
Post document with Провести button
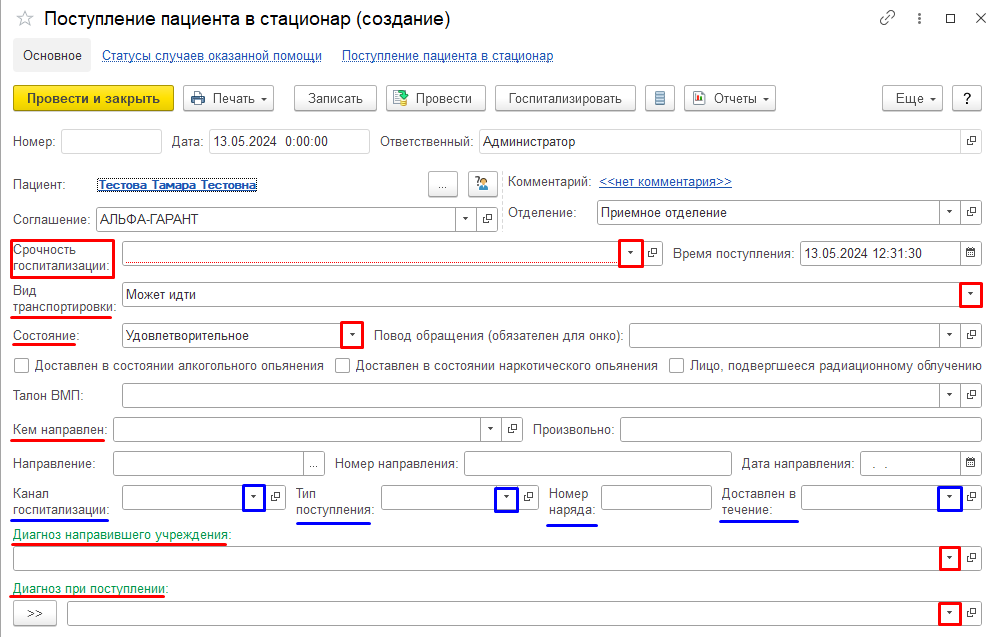[435, 98]
